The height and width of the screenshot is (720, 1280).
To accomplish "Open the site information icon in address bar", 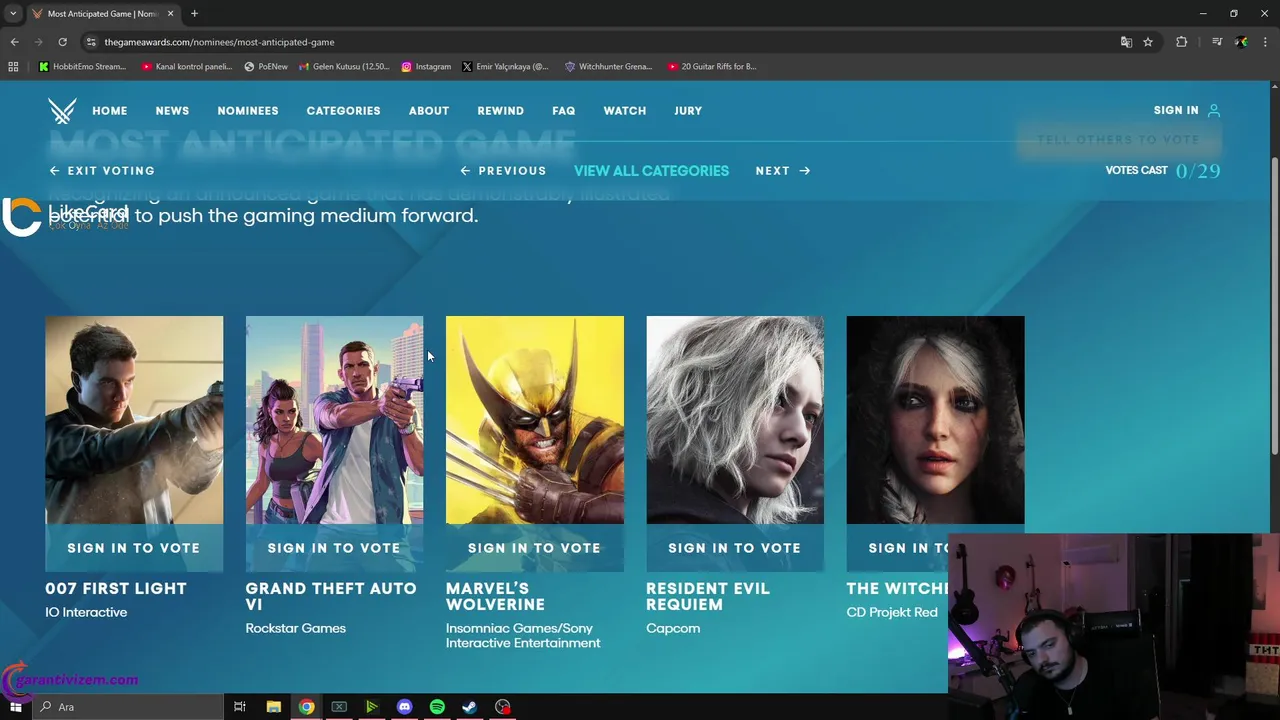I will pyautogui.click(x=91, y=42).
